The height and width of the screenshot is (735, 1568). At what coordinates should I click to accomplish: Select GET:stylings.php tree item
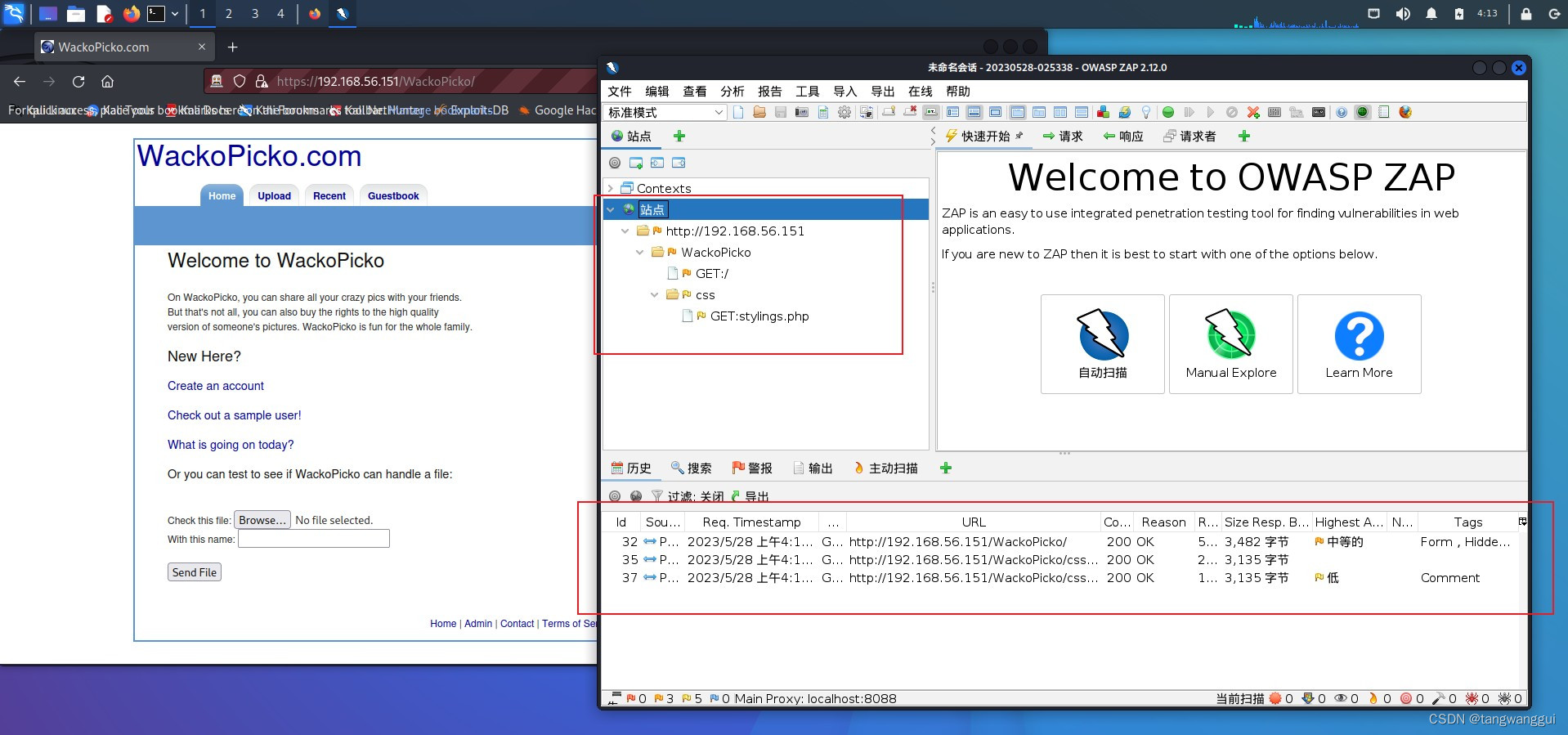coord(759,316)
